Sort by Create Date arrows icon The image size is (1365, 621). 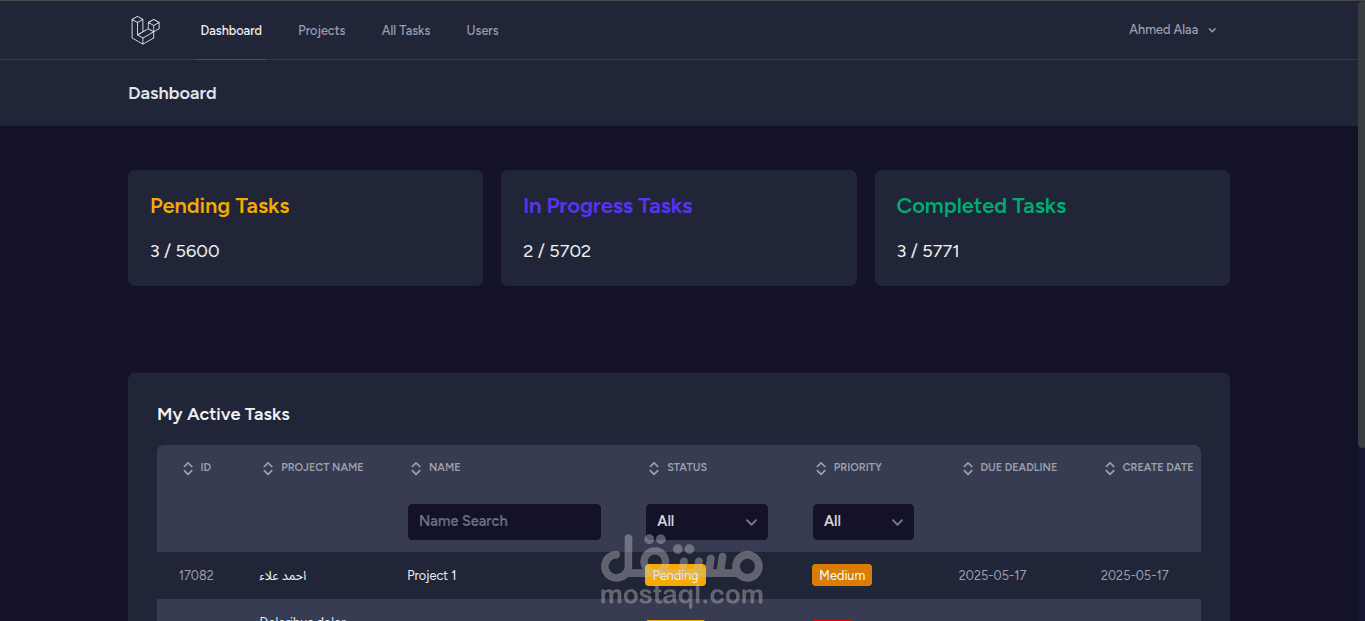pyautogui.click(x=1110, y=468)
